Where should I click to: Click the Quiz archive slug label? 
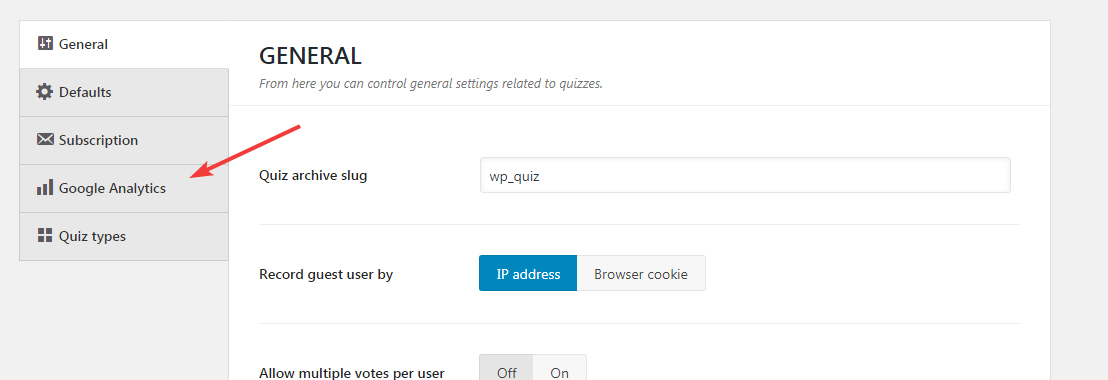(313, 175)
